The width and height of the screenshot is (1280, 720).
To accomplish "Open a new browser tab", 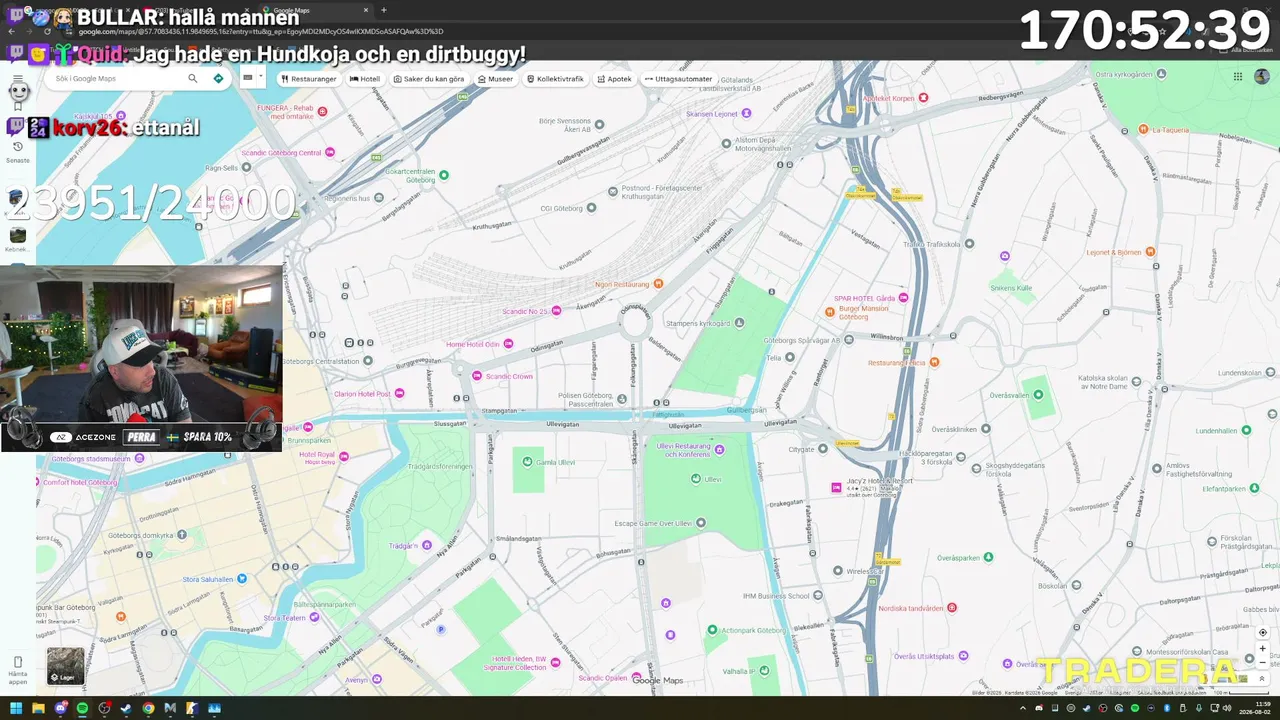I will coord(384,10).
